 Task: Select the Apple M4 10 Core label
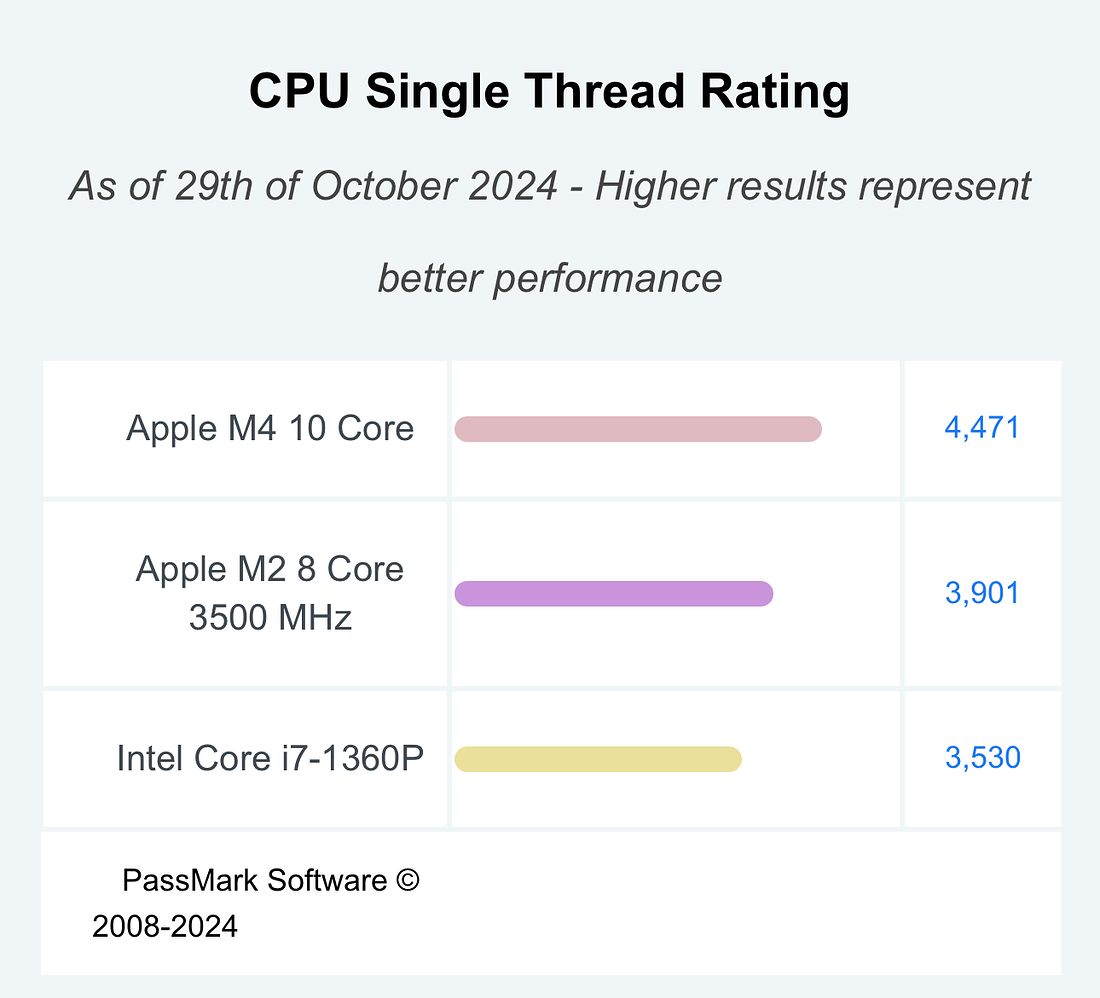(270, 428)
